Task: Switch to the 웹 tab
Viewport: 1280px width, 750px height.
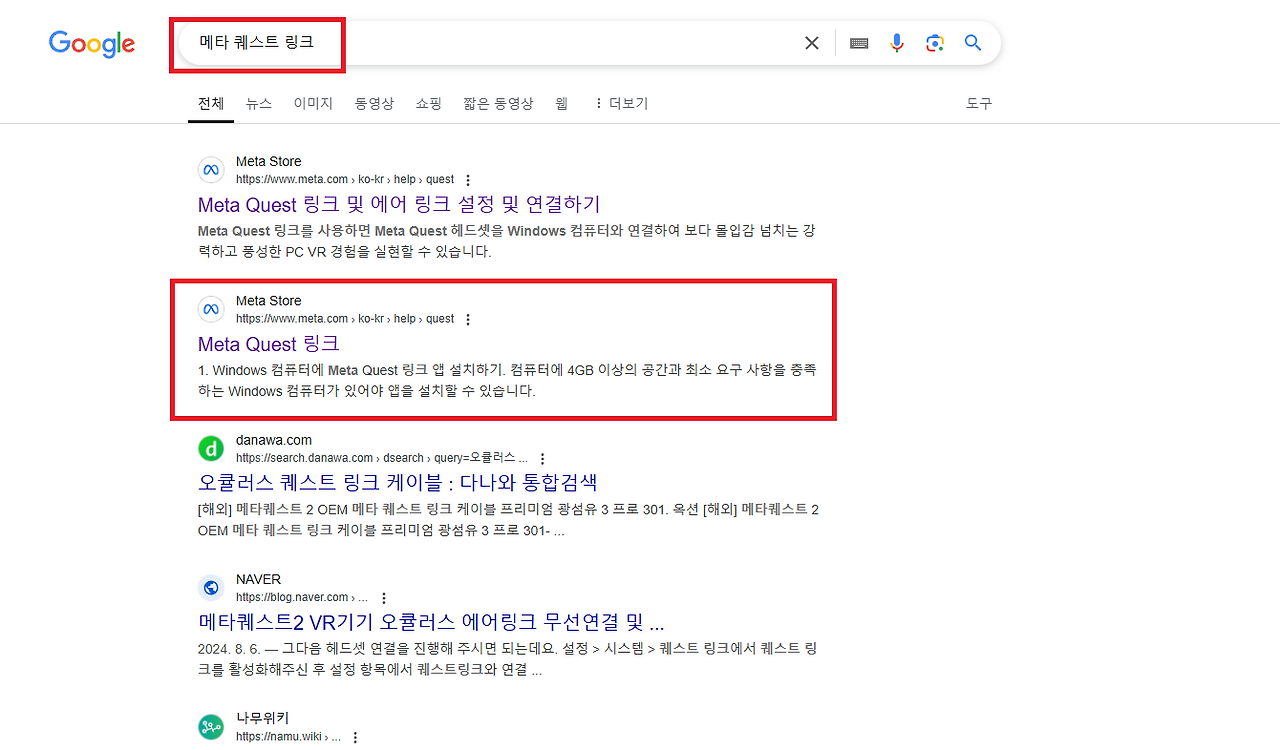Action: (561, 103)
